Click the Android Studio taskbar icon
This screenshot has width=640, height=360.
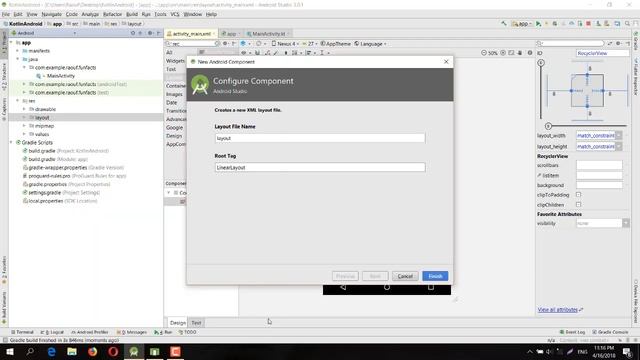[134, 351]
